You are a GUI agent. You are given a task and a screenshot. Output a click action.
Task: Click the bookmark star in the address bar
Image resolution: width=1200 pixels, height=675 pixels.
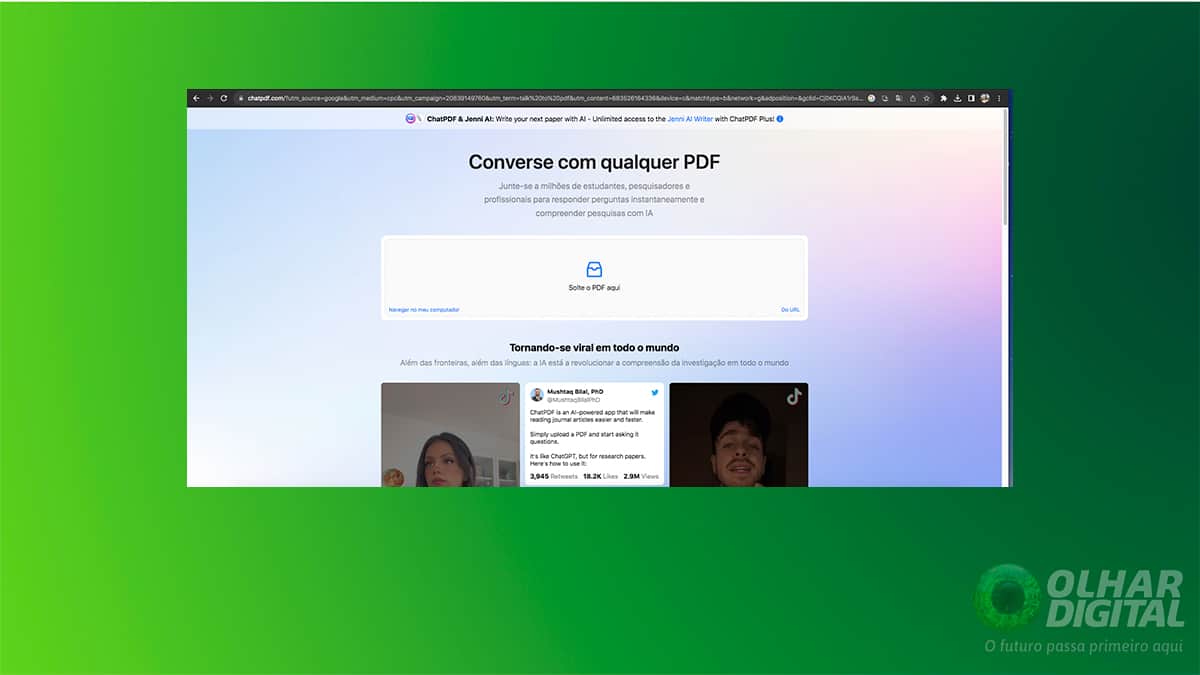(926, 98)
